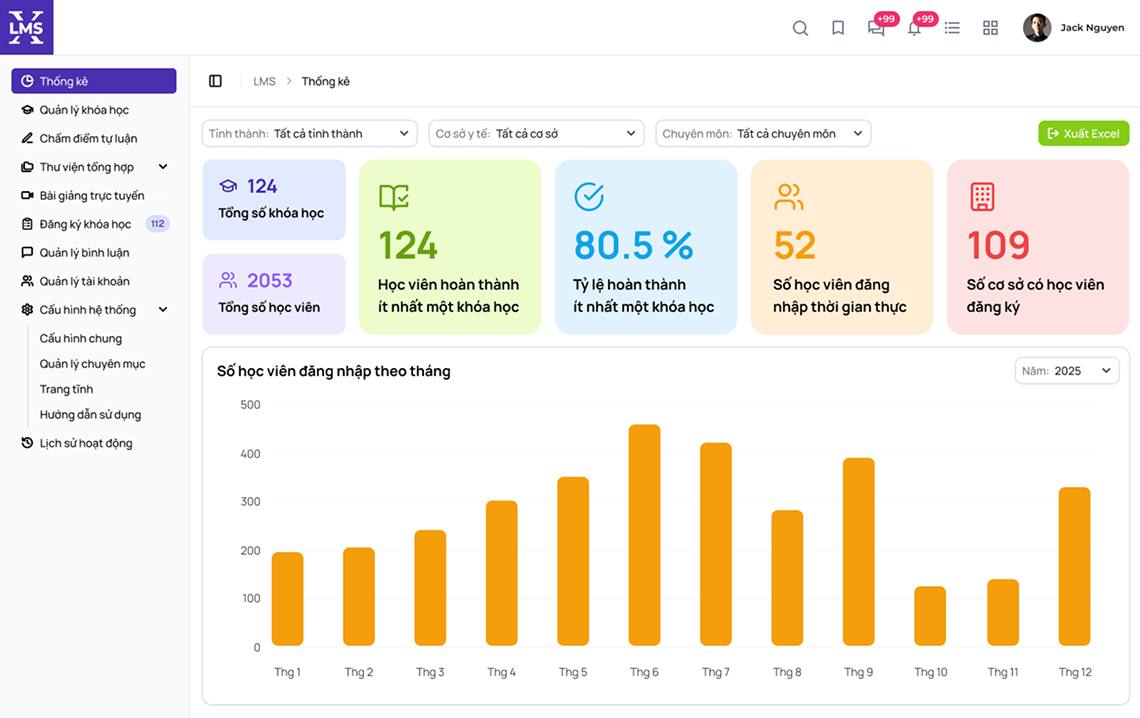Toggle the sidebar collapse panel icon
The width and height of the screenshot is (1140, 718).
pyautogui.click(x=215, y=81)
